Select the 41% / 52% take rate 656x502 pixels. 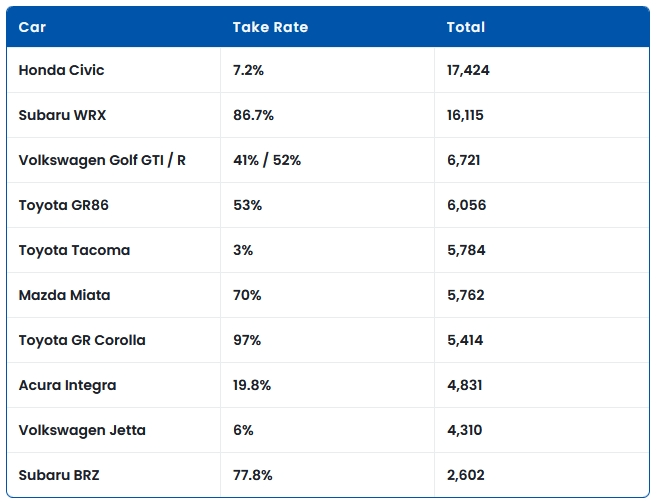point(266,160)
